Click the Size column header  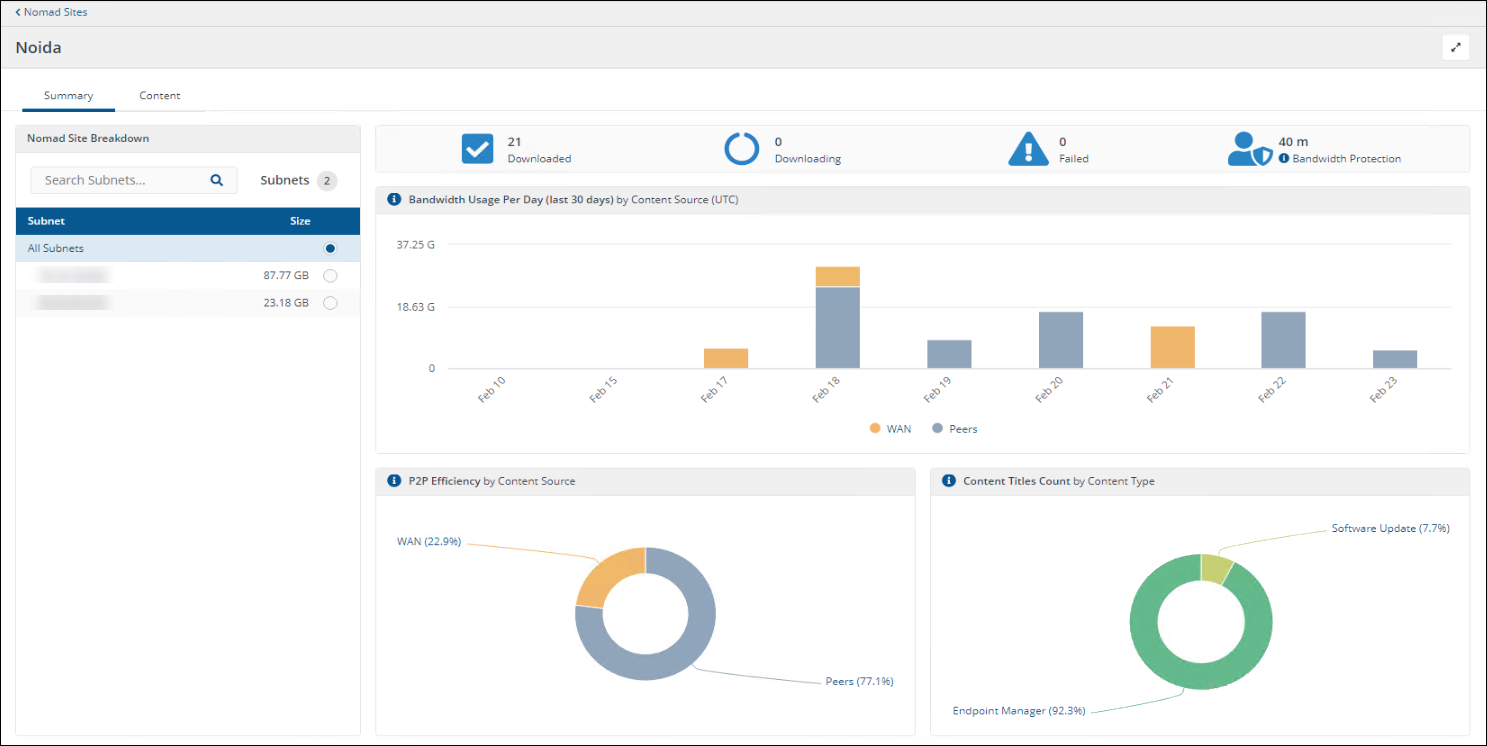[x=300, y=221]
